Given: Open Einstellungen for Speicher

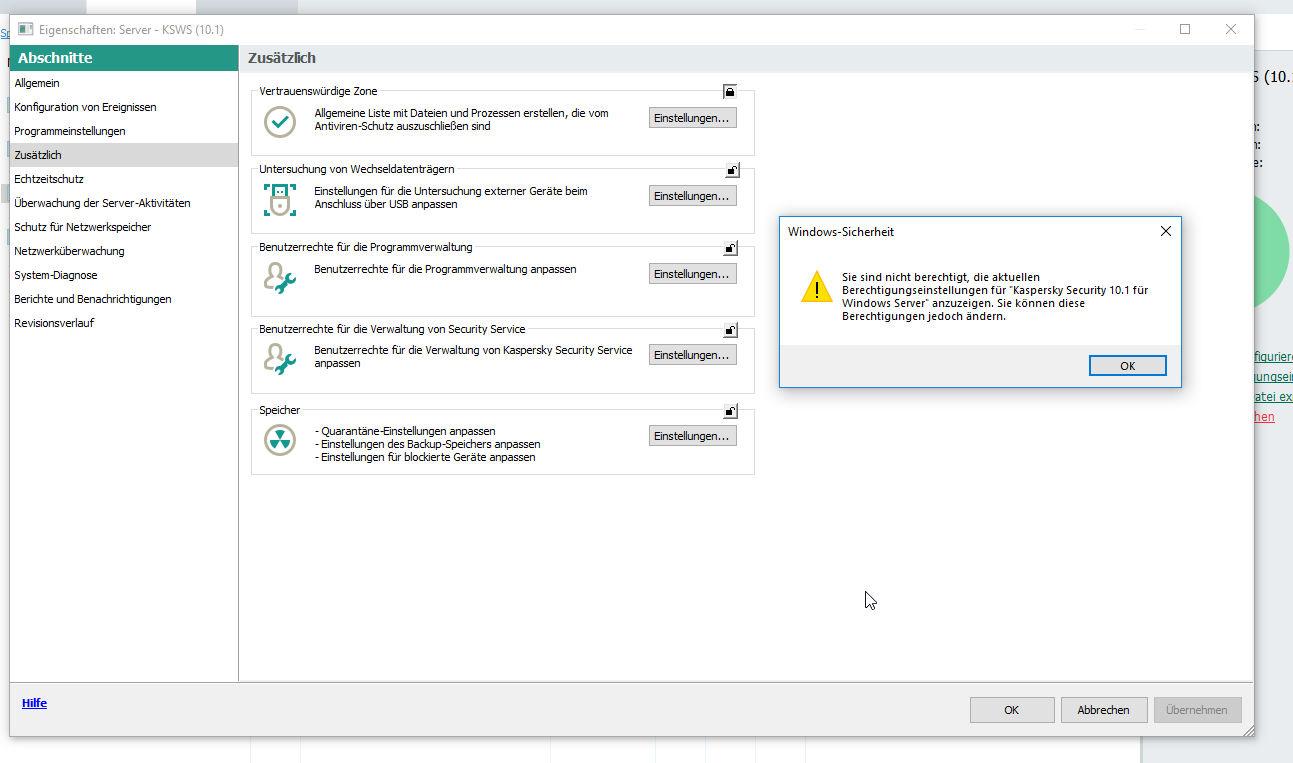Looking at the screenshot, I should [x=693, y=436].
